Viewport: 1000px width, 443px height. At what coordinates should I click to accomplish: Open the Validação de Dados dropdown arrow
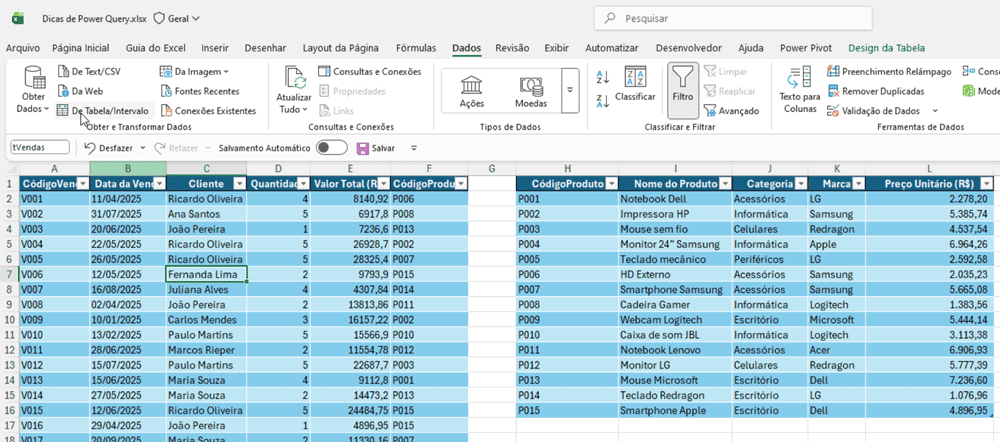click(x=934, y=111)
